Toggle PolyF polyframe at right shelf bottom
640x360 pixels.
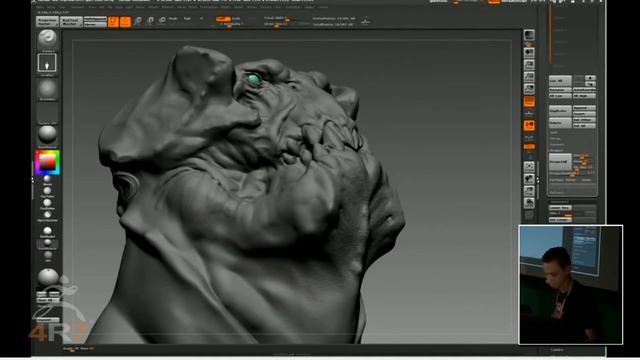[529, 215]
